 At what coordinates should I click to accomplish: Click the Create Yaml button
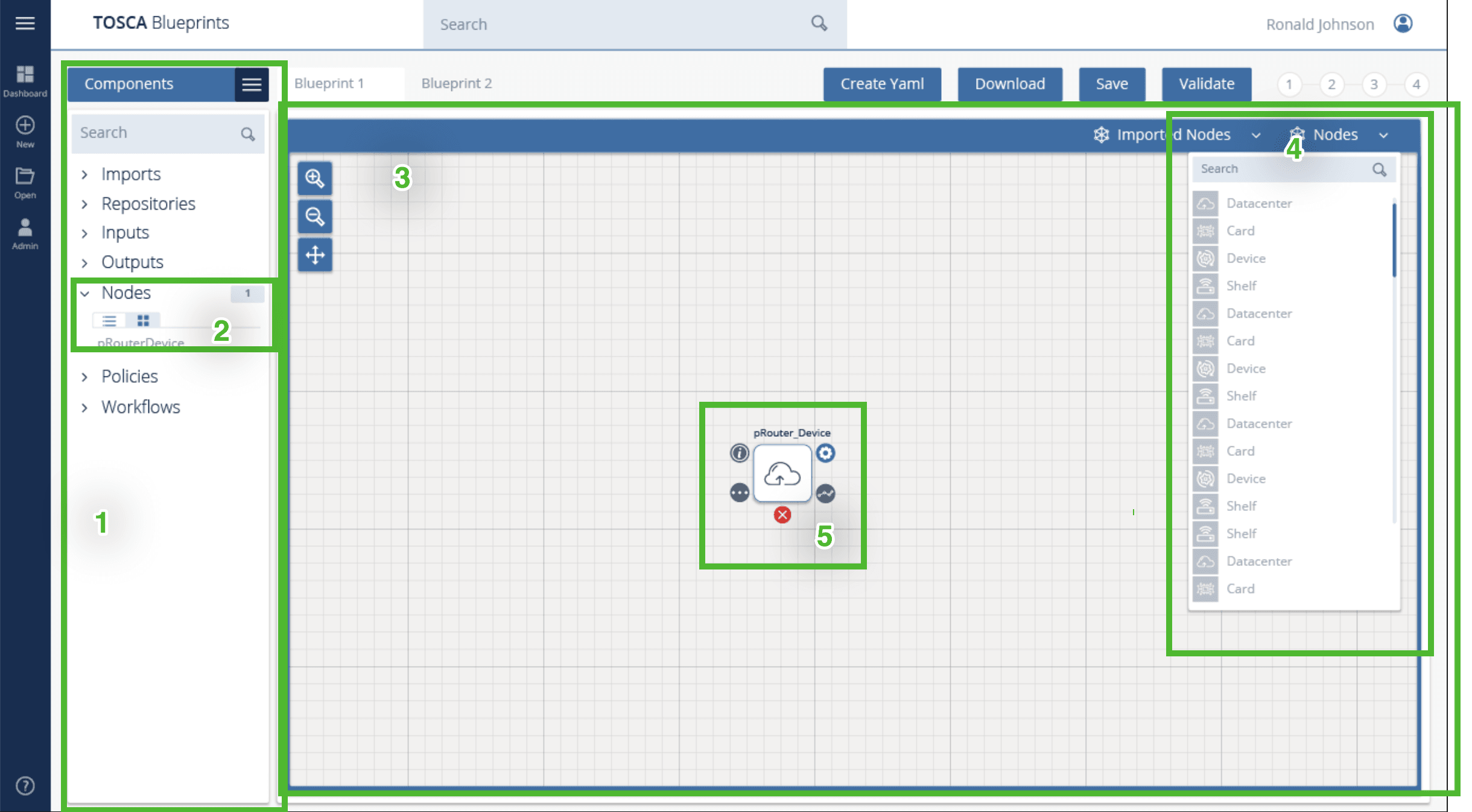881,84
